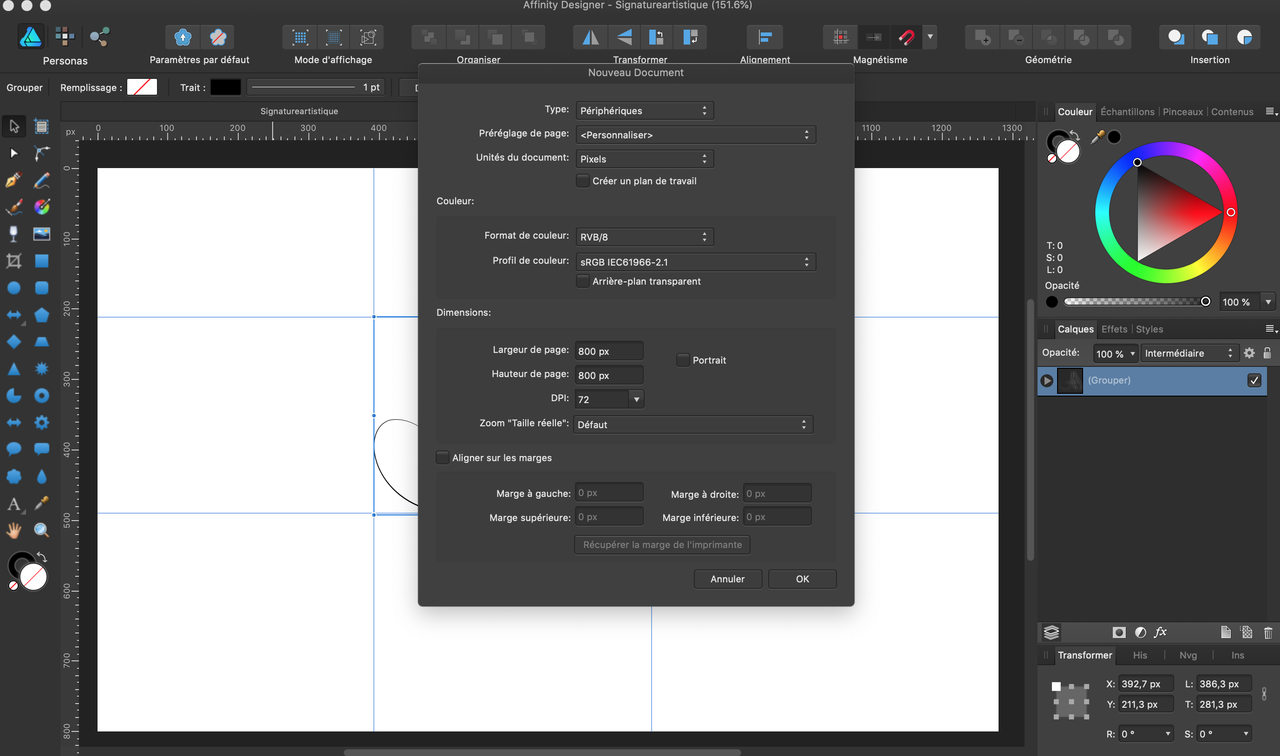The width and height of the screenshot is (1280, 756).
Task: Pick the Rounded Rectangle tool
Action: pyautogui.click(x=42, y=288)
